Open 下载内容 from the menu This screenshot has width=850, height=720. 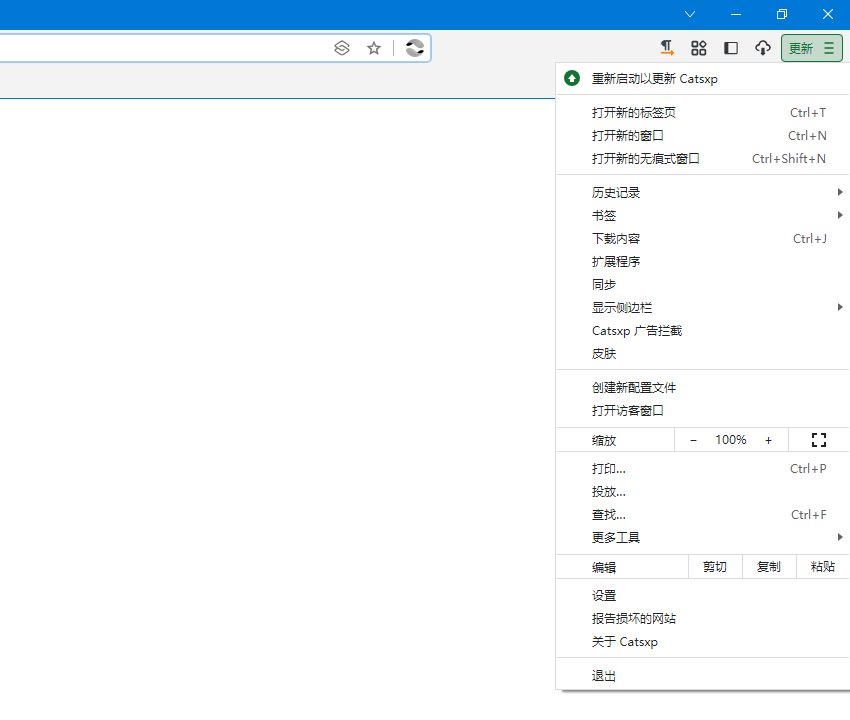703,239
